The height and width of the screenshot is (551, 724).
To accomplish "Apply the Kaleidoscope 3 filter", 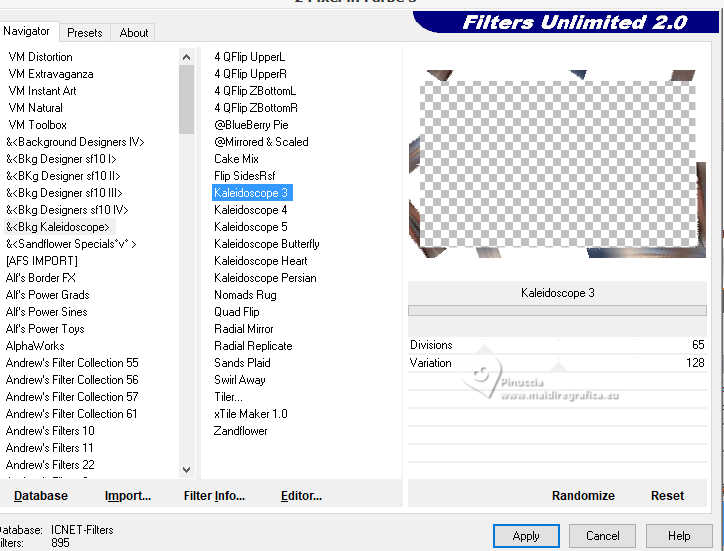I will [526, 536].
